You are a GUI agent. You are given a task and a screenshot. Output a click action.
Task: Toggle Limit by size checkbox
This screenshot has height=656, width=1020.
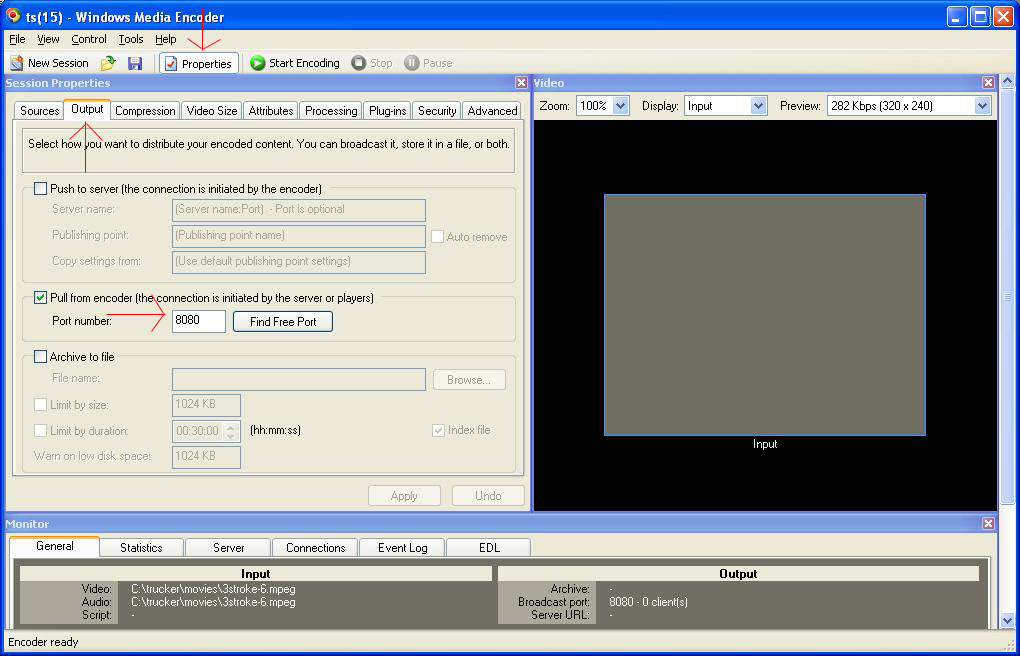tap(40, 405)
